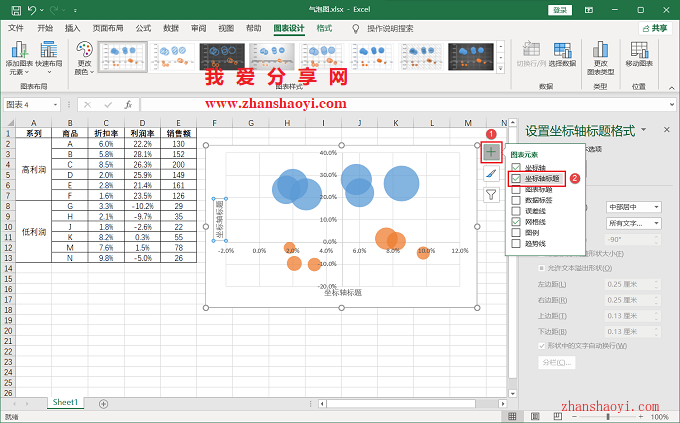
Task: Switch to the Page Layout tab
Action: (x=108, y=28)
